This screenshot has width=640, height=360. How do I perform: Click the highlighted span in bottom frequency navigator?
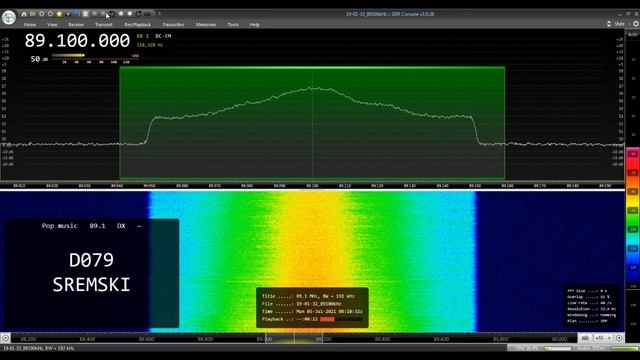pyautogui.click(x=294, y=338)
